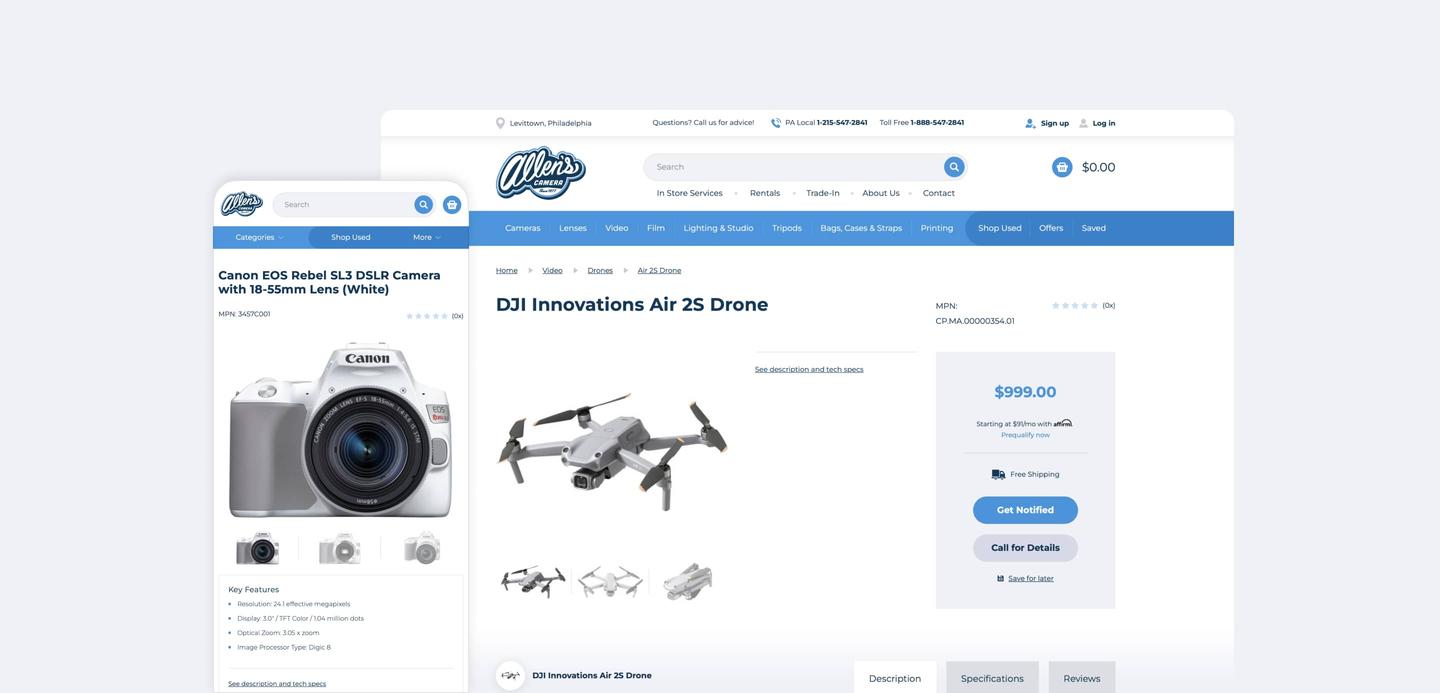Open the mobile shopping cart icon
This screenshot has height=693, width=1440.
point(452,204)
